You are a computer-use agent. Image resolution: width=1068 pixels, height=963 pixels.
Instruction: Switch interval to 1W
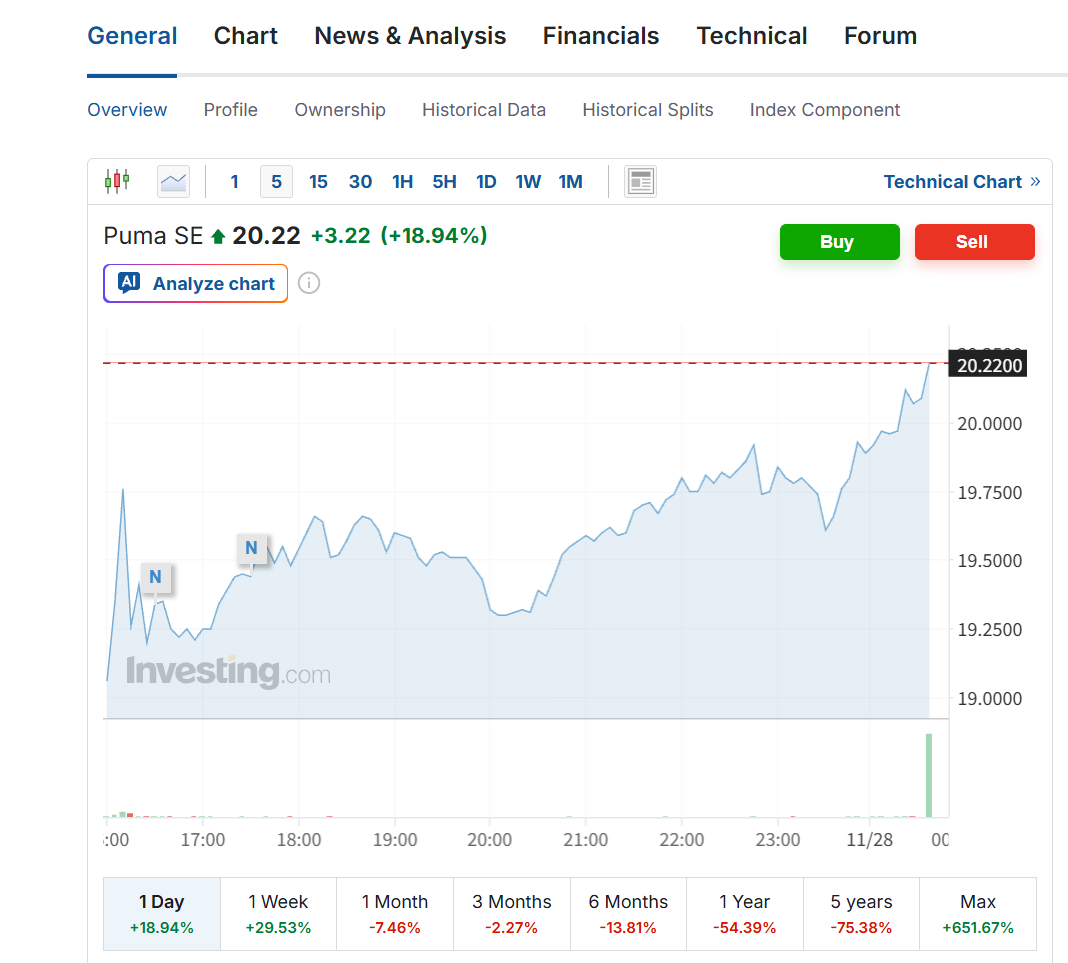tap(528, 181)
